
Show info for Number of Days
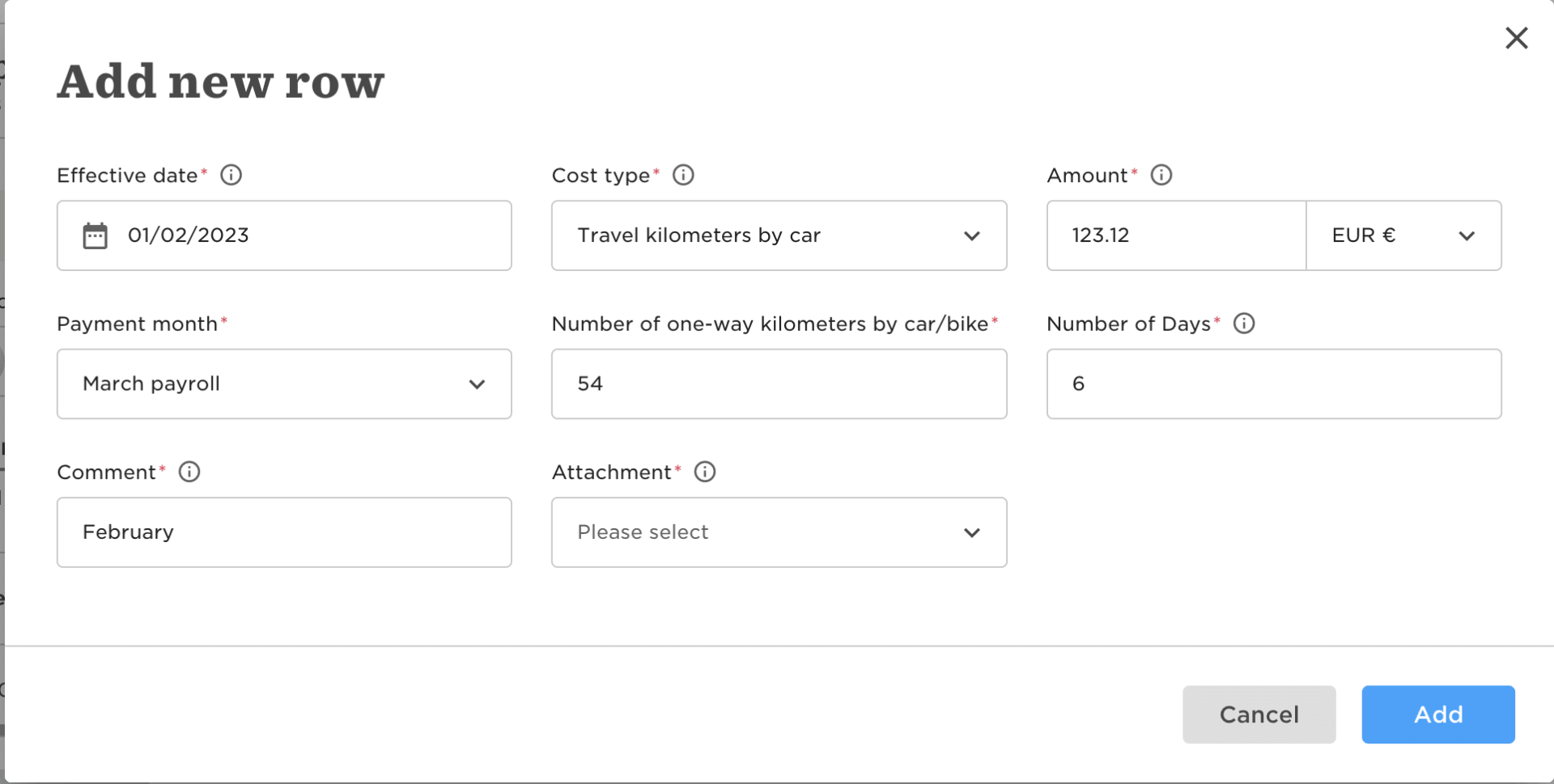coord(1244,324)
